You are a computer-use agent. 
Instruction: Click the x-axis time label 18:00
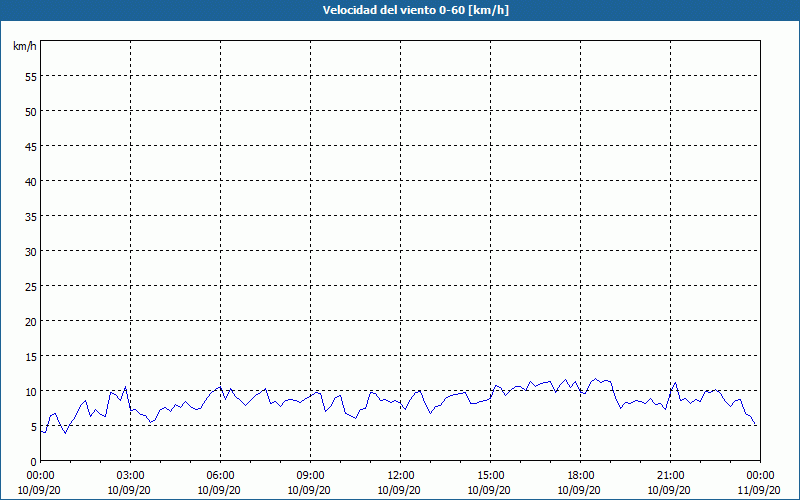coord(580,476)
